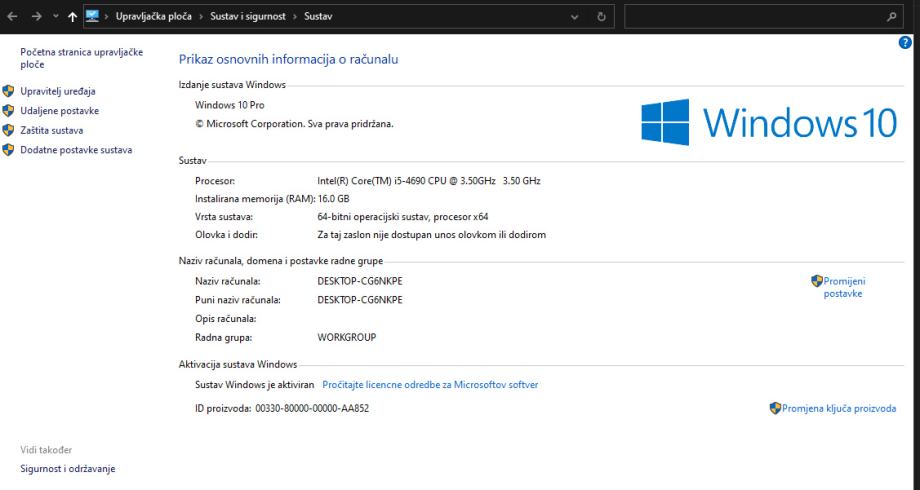
Task: Open Upravitelj uređaja link
Action: tap(58, 91)
